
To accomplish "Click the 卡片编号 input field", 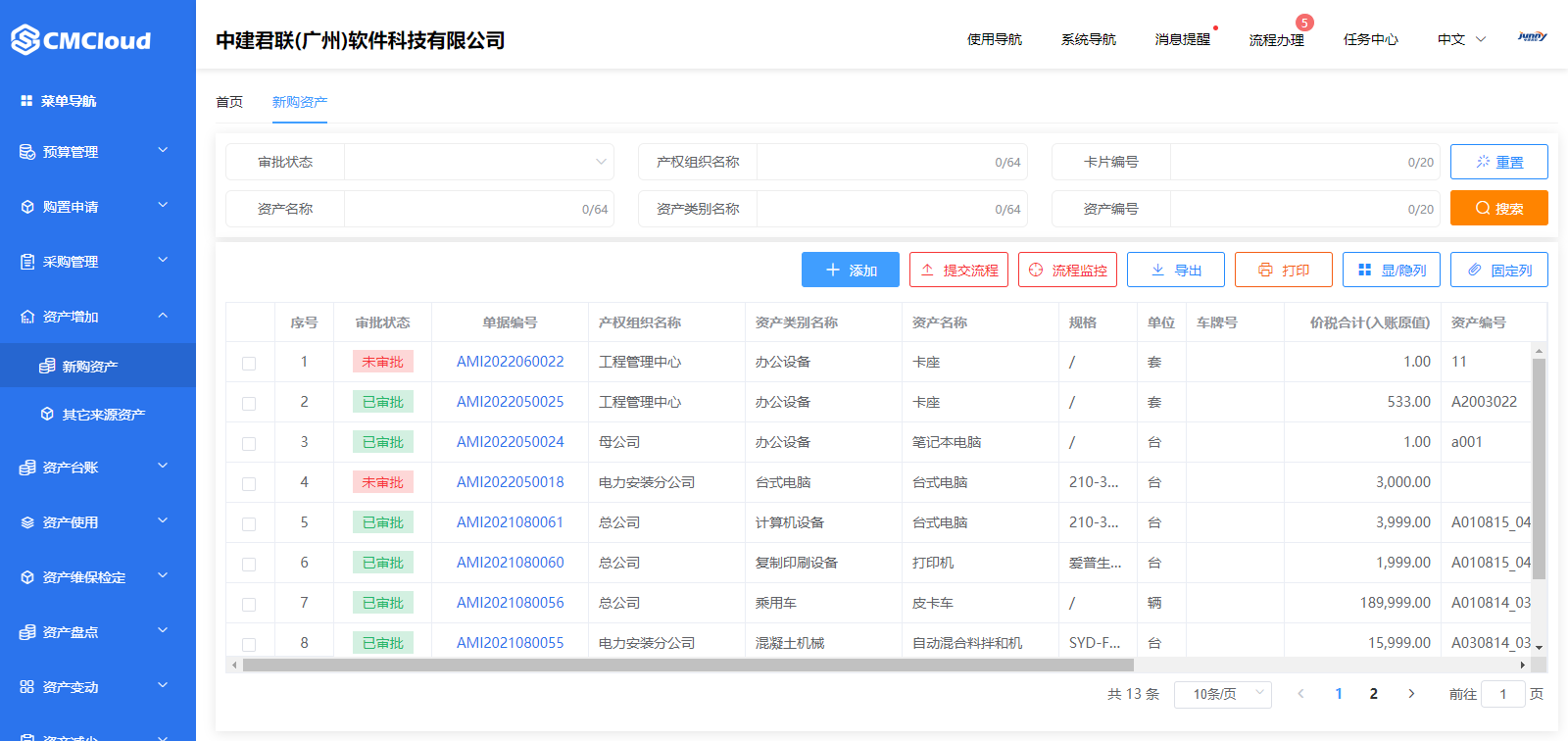I will tap(1305, 162).
